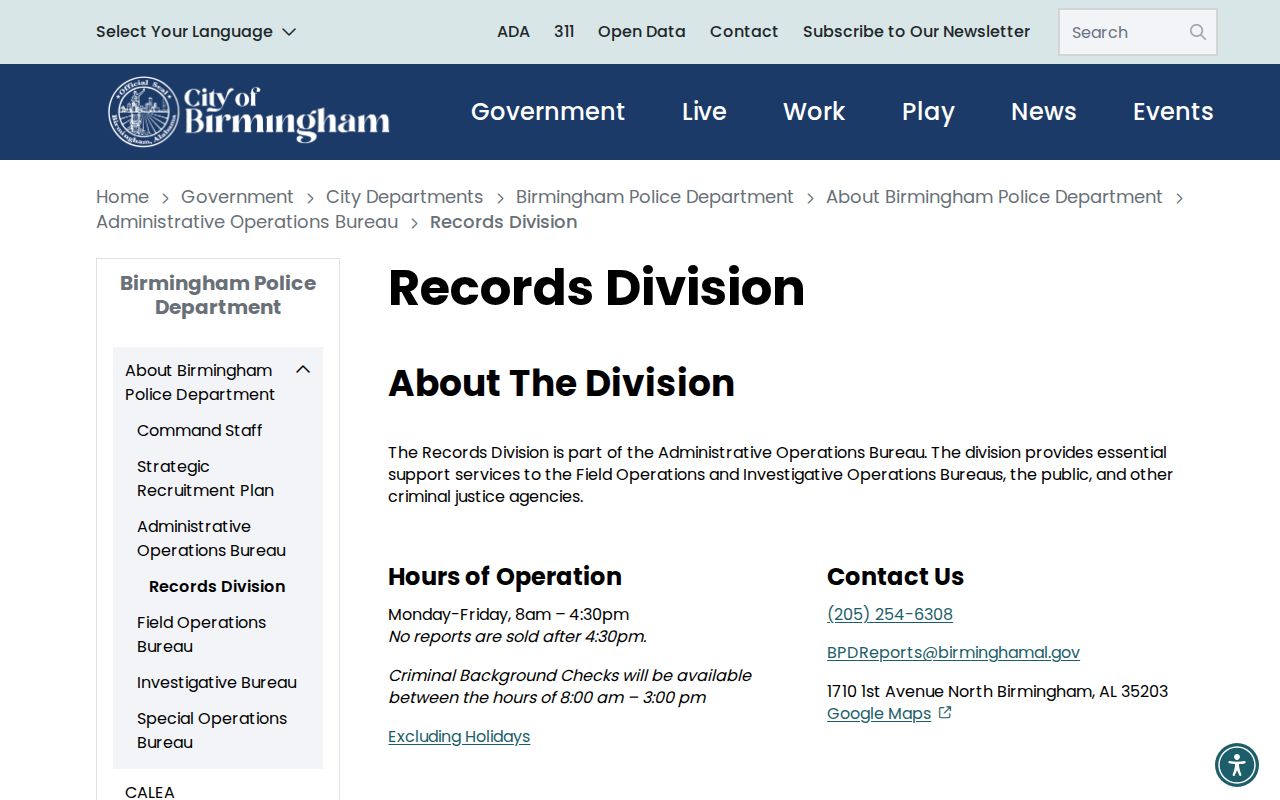
Task: Open the Work main menu
Action: 814,112
